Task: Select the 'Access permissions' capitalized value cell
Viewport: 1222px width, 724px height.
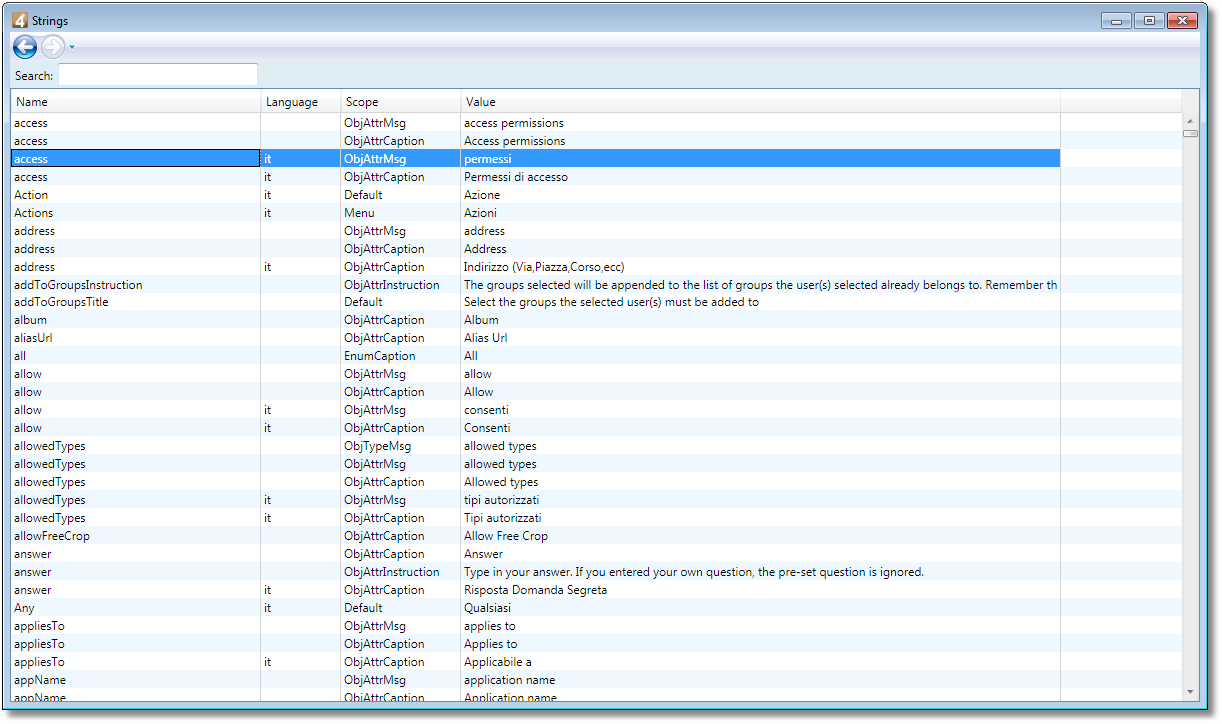Action: [x=760, y=141]
